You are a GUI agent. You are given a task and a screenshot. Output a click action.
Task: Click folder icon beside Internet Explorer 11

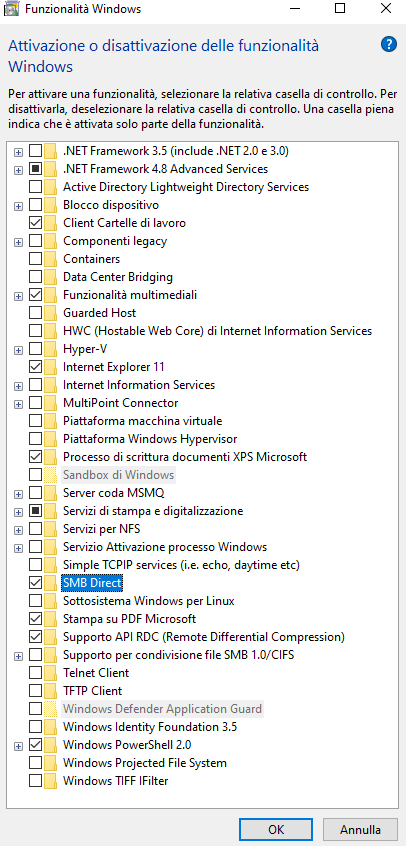pyautogui.click(x=51, y=367)
